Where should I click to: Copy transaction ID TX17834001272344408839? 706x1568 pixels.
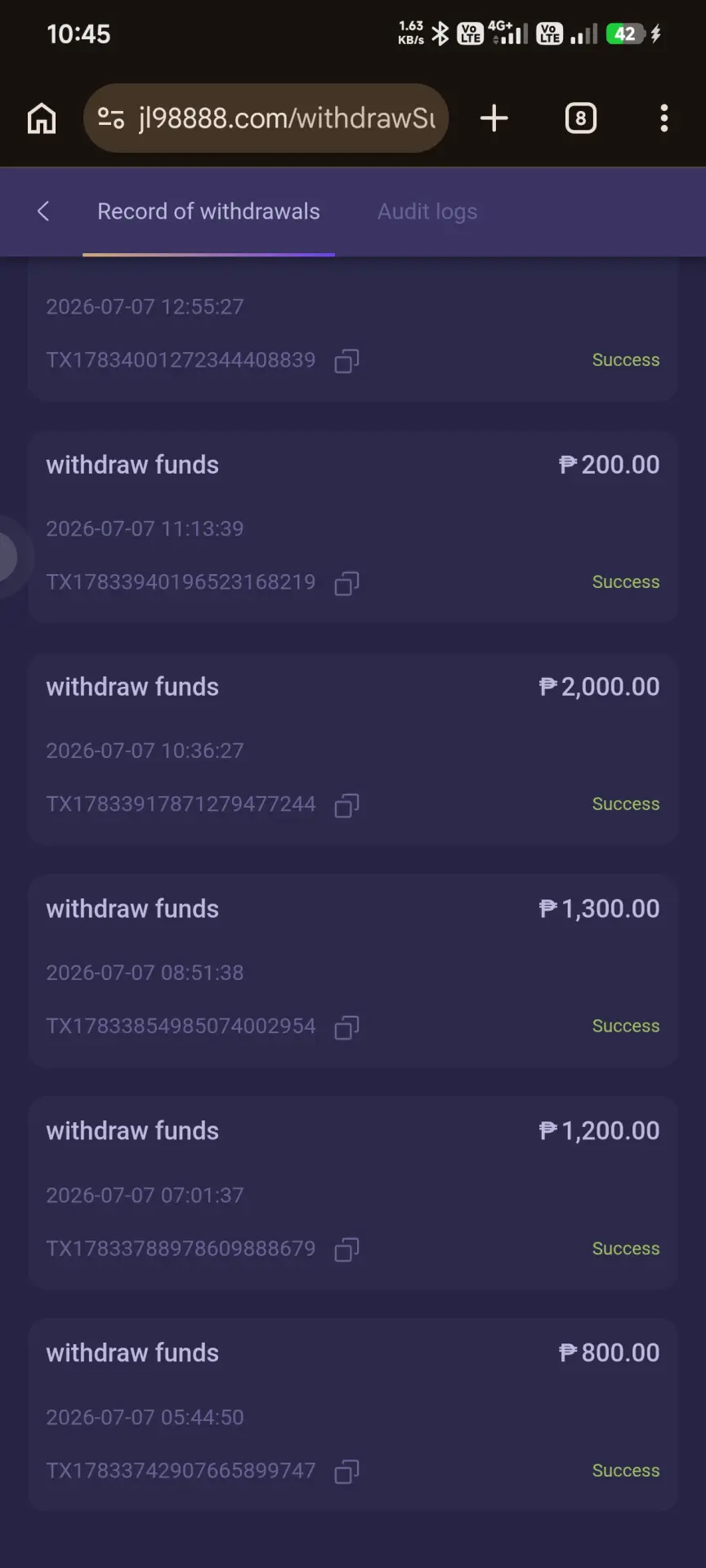pyautogui.click(x=346, y=361)
